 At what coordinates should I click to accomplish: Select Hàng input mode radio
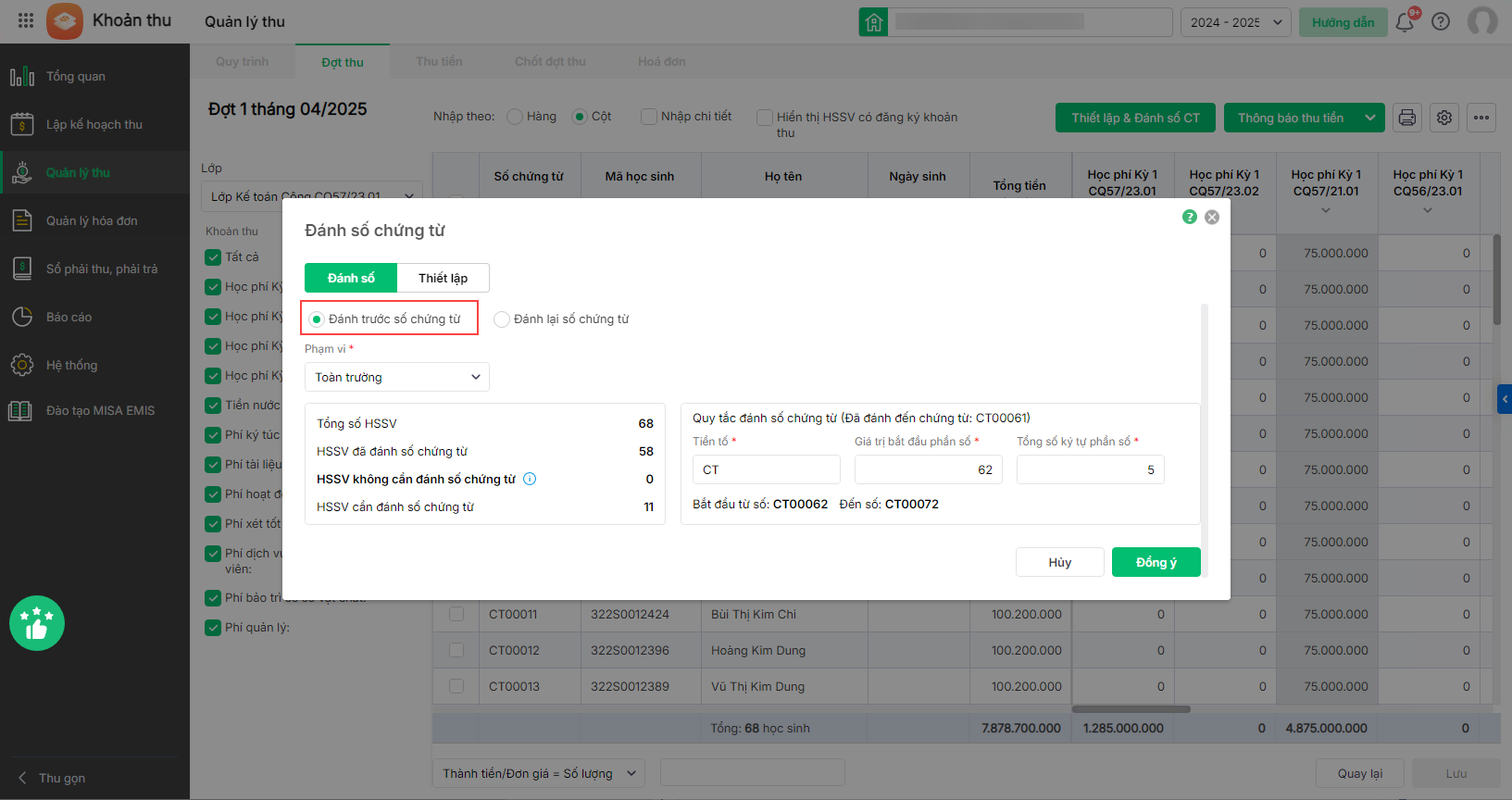click(x=515, y=117)
